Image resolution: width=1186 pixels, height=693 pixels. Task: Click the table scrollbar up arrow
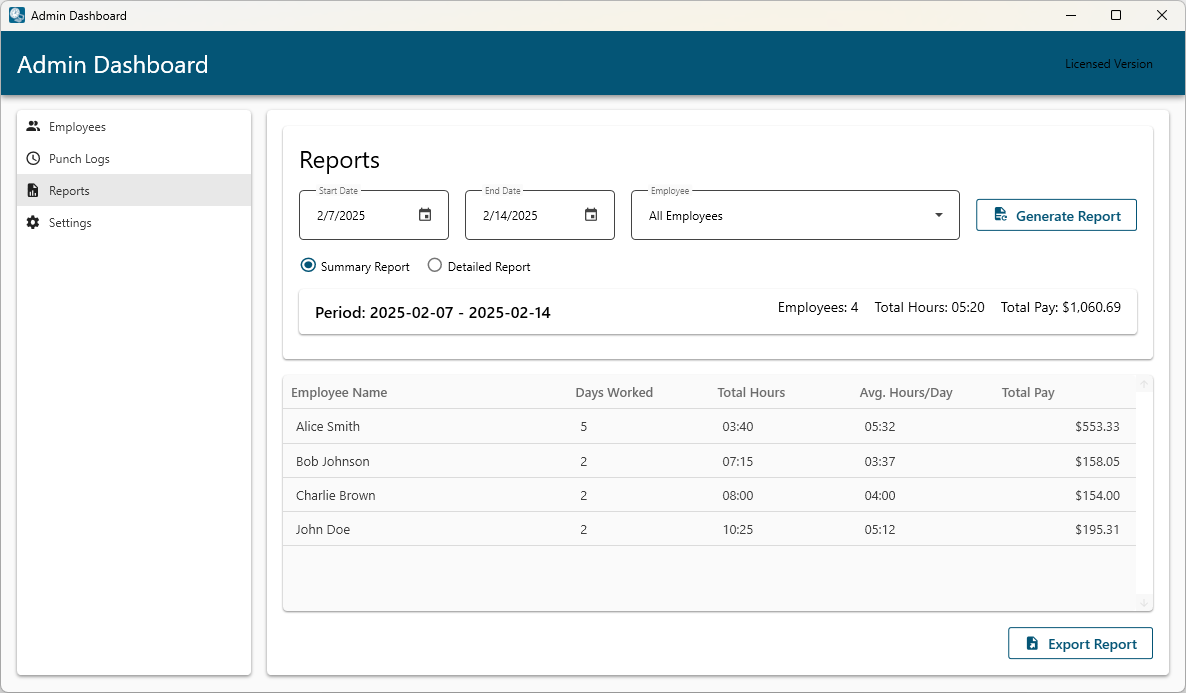click(x=1143, y=383)
